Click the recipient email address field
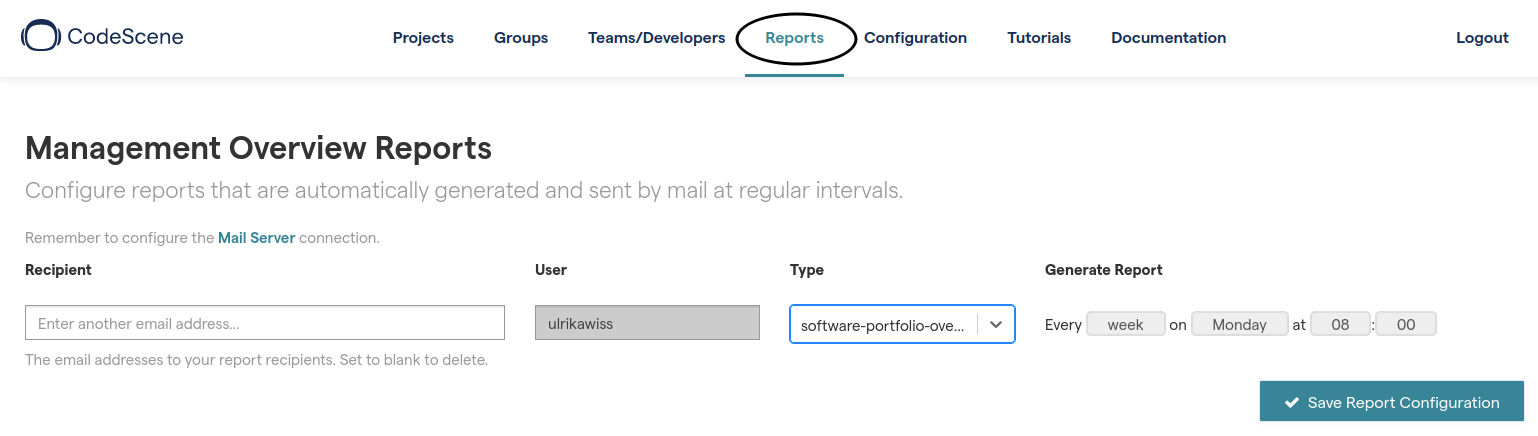The width and height of the screenshot is (1538, 436). [265, 323]
